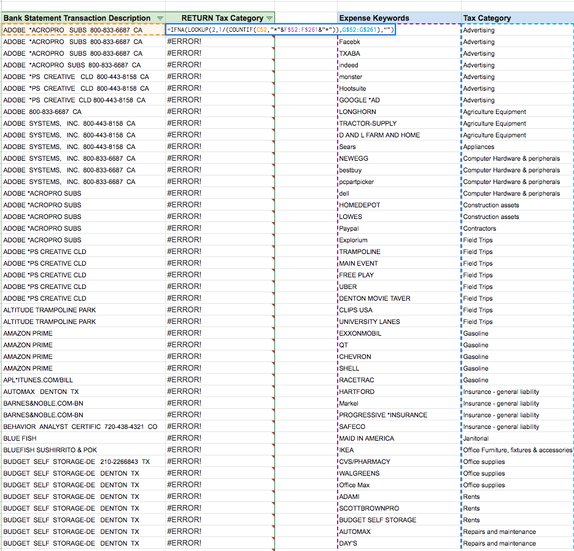Click the #ERROR! cell beside ADOBE 800-833-6687 CA
The height and width of the screenshot is (551, 574).
coord(220,112)
